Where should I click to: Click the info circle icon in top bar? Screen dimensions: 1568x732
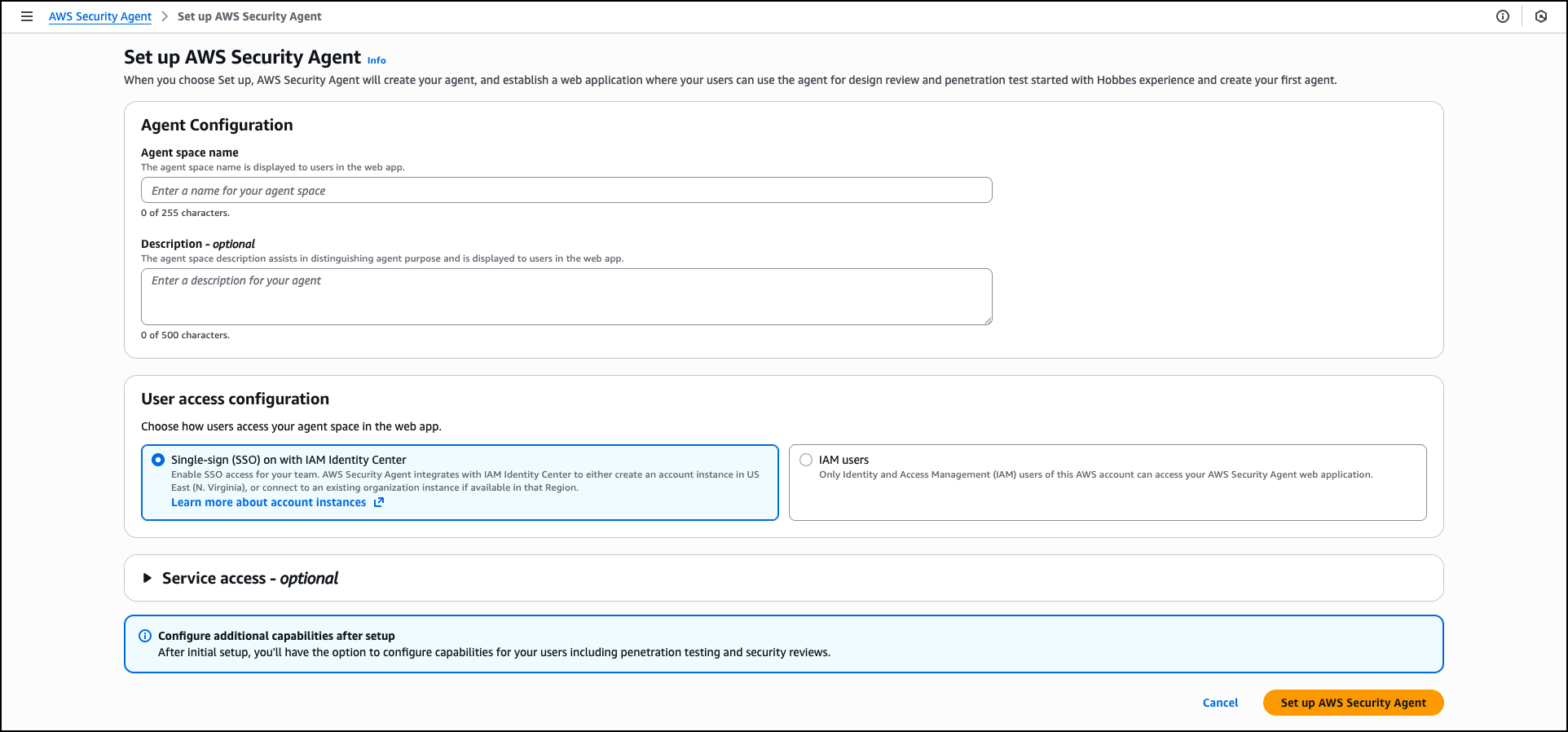click(1503, 16)
